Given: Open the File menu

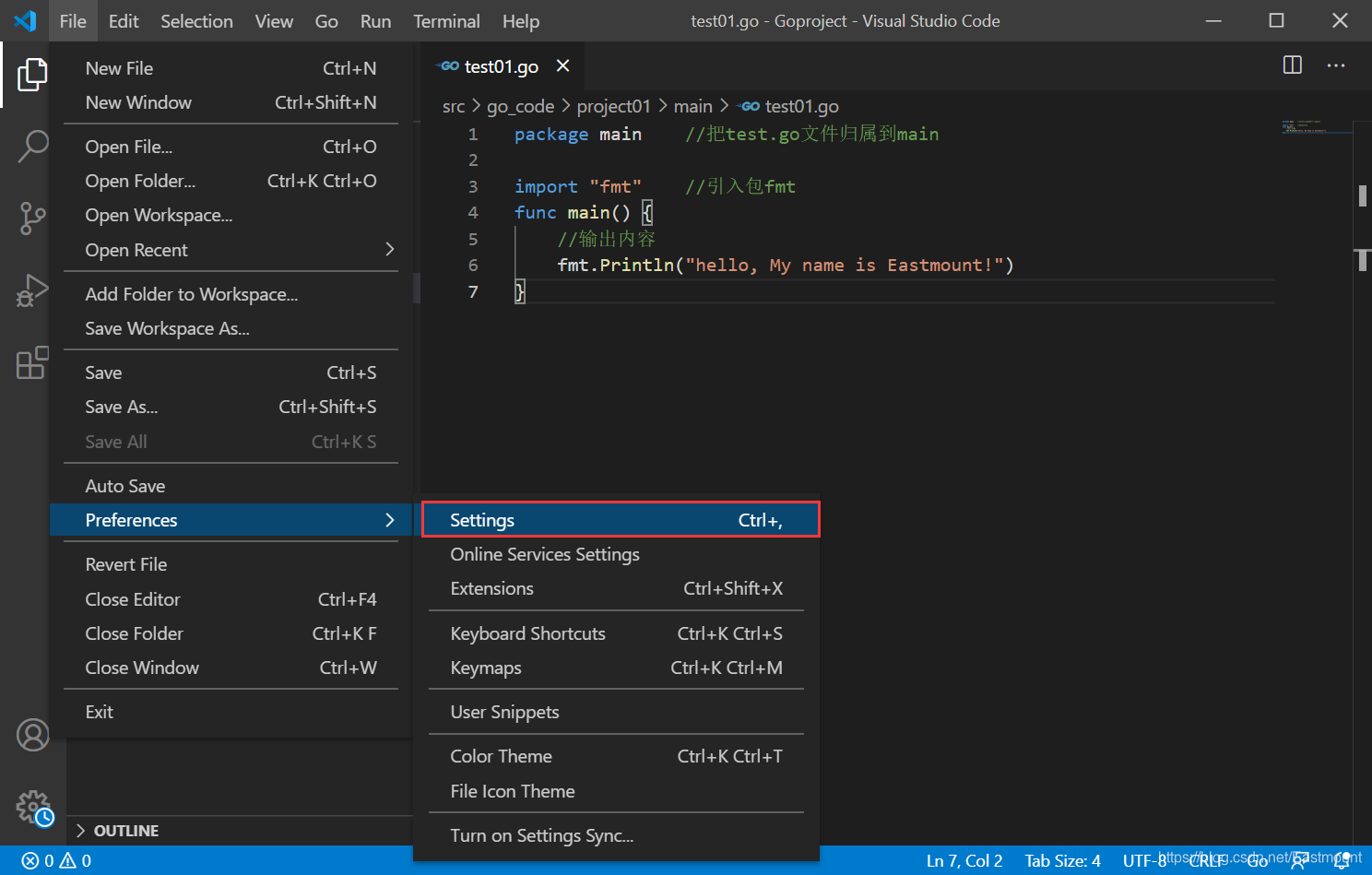Looking at the screenshot, I should [73, 20].
